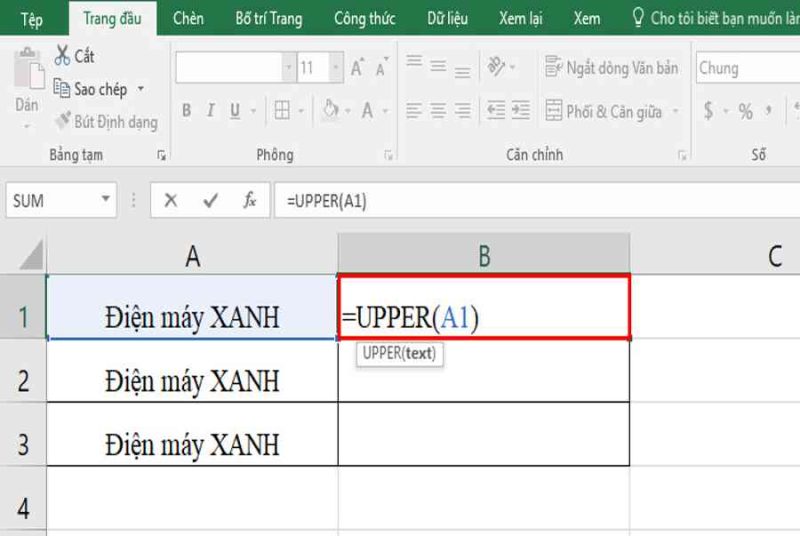Switch to the Chèn tab

click(188, 19)
